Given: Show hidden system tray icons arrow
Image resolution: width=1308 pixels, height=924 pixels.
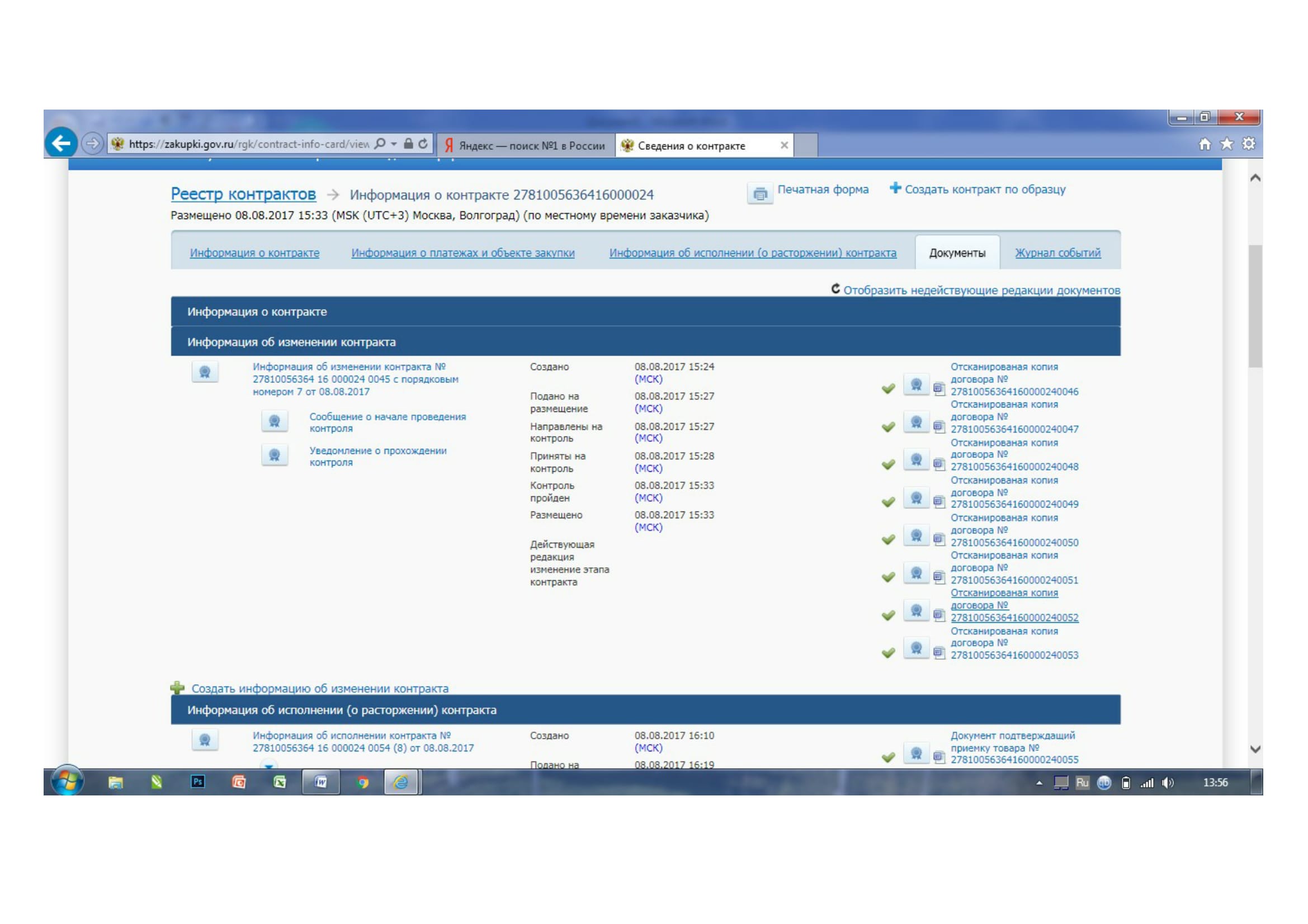Looking at the screenshot, I should point(1039,783).
